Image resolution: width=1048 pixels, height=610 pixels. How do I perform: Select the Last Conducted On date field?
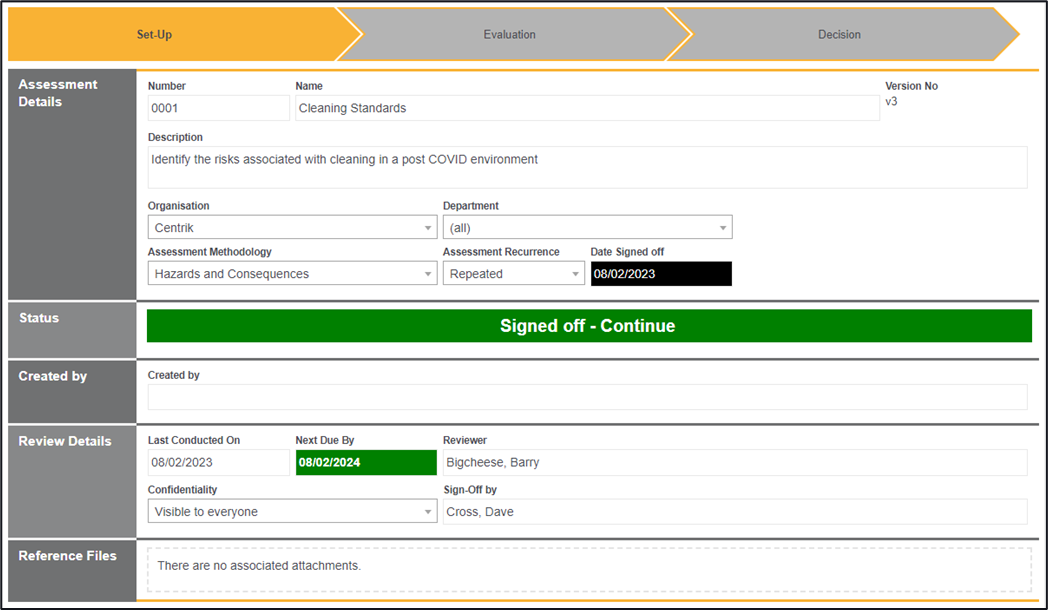click(x=218, y=463)
